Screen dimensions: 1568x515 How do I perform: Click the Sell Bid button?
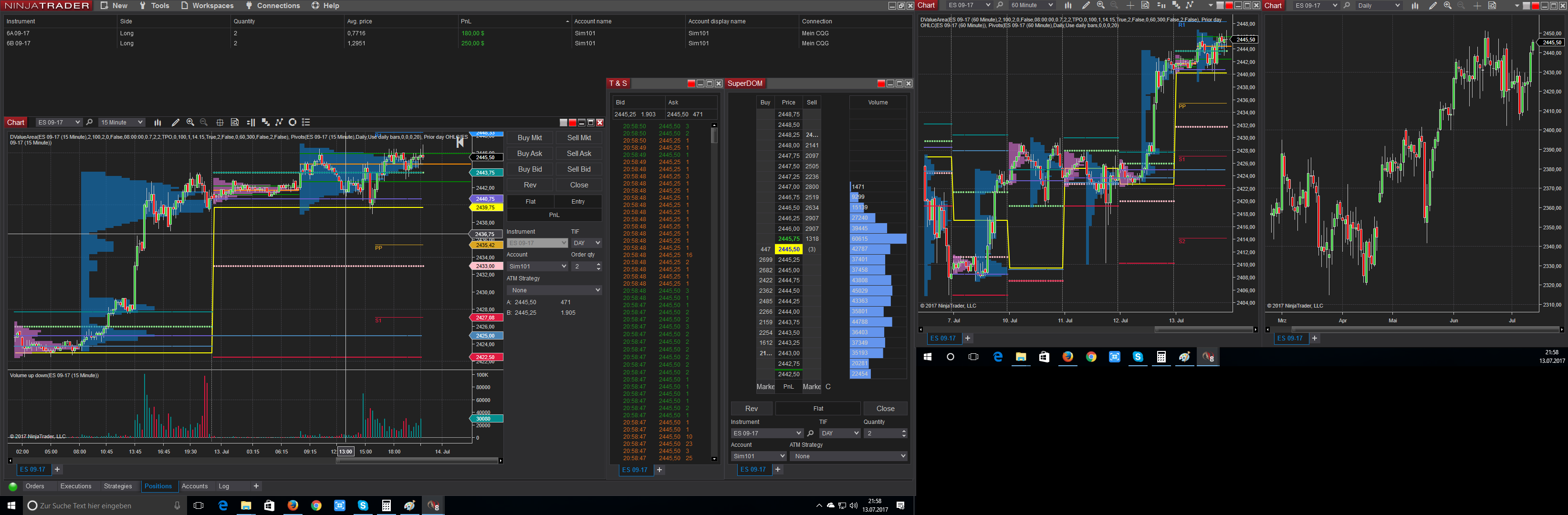click(x=579, y=170)
